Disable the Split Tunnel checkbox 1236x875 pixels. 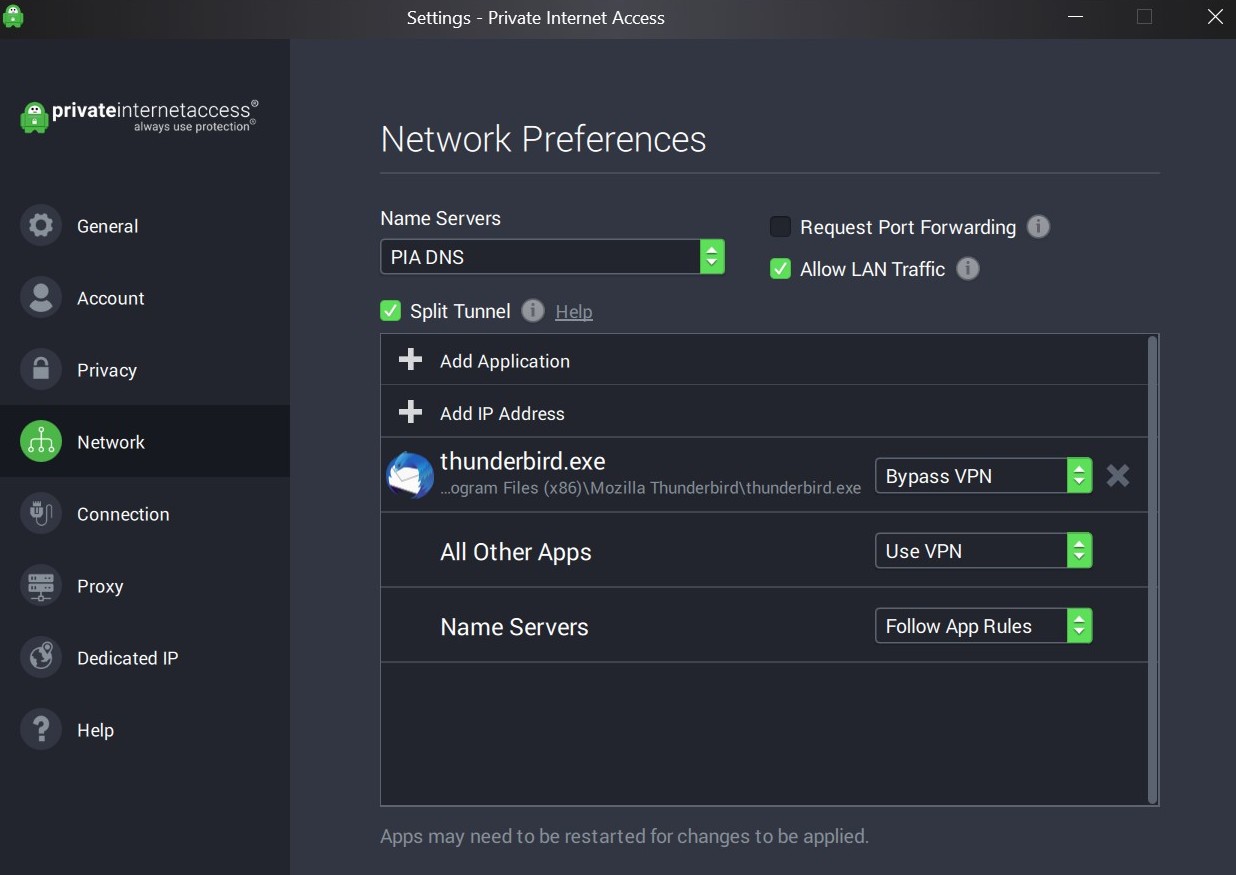[x=391, y=311]
